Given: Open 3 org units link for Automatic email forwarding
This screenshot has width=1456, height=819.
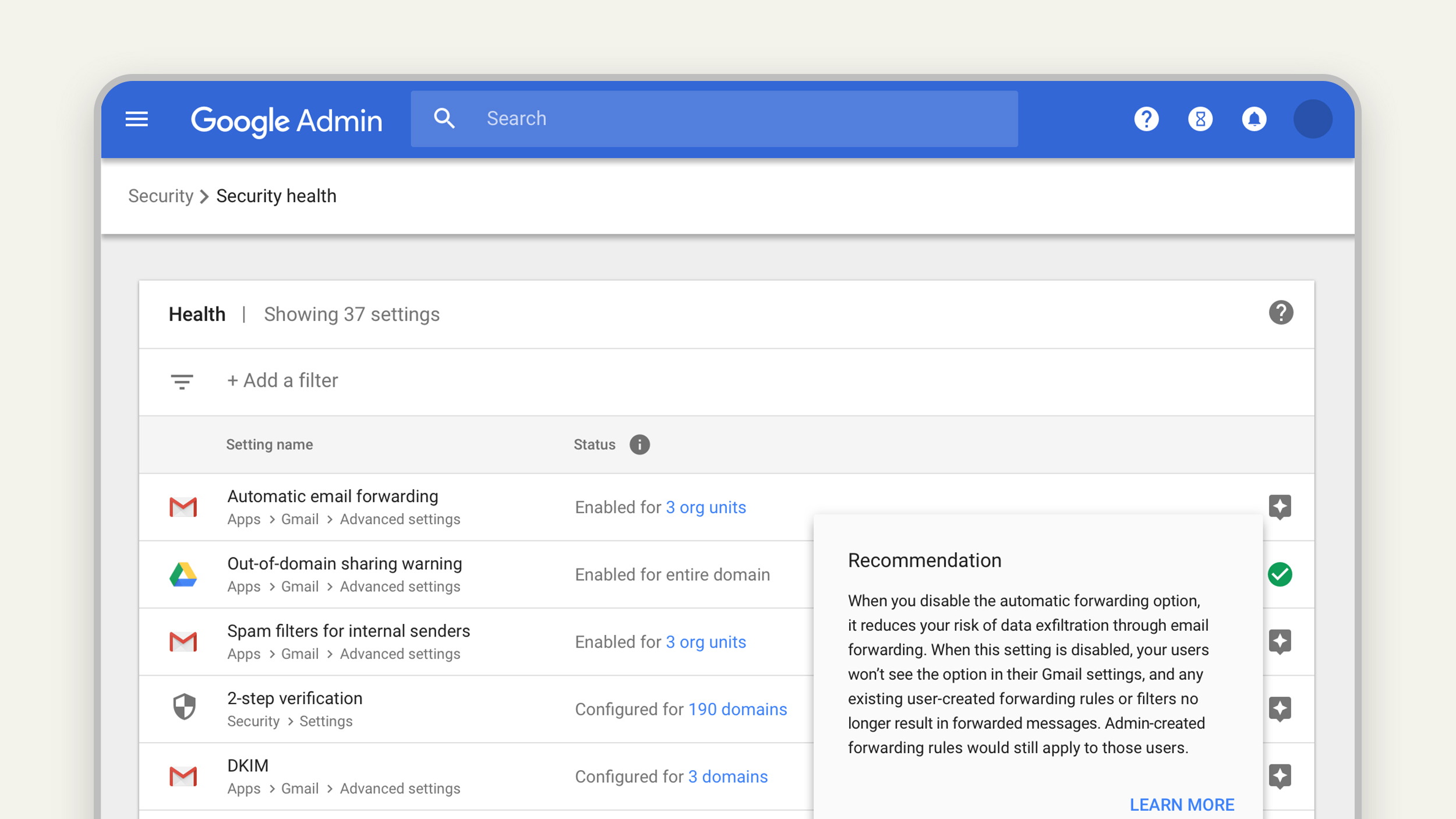Looking at the screenshot, I should (x=706, y=507).
